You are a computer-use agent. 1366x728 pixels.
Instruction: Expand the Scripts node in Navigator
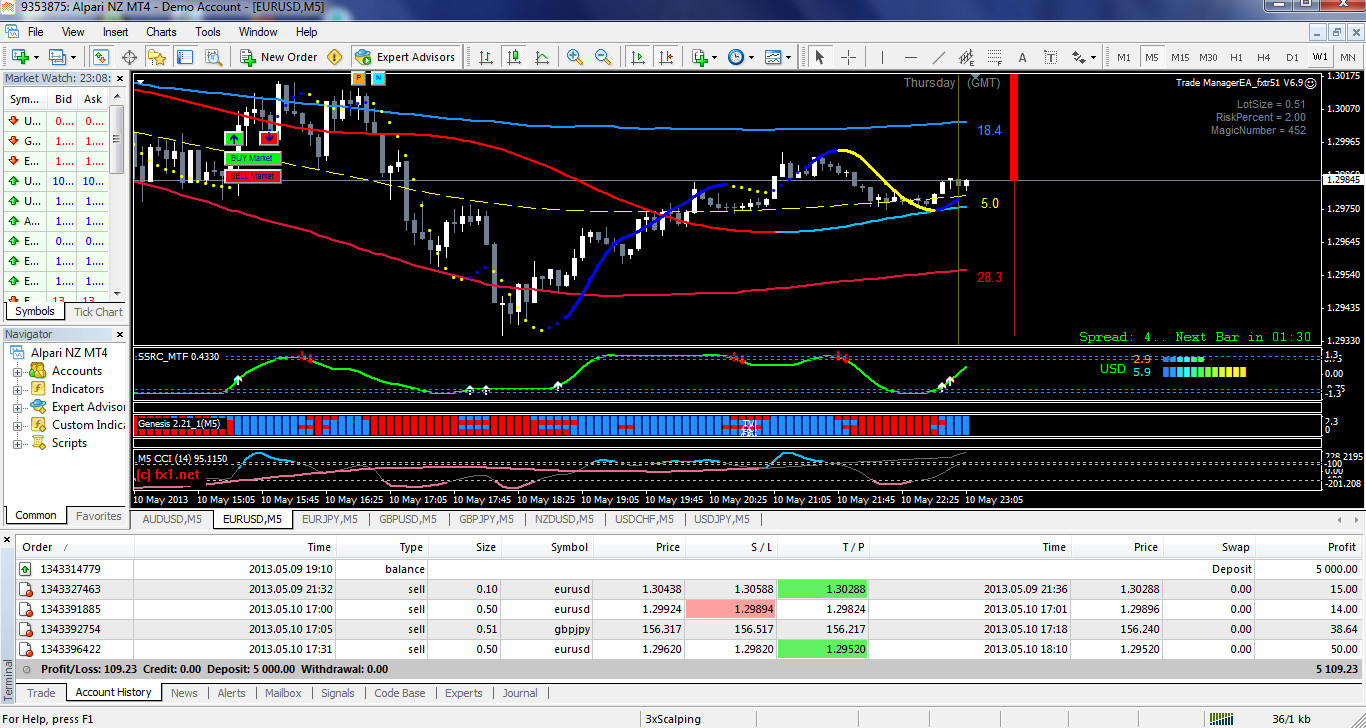point(17,443)
